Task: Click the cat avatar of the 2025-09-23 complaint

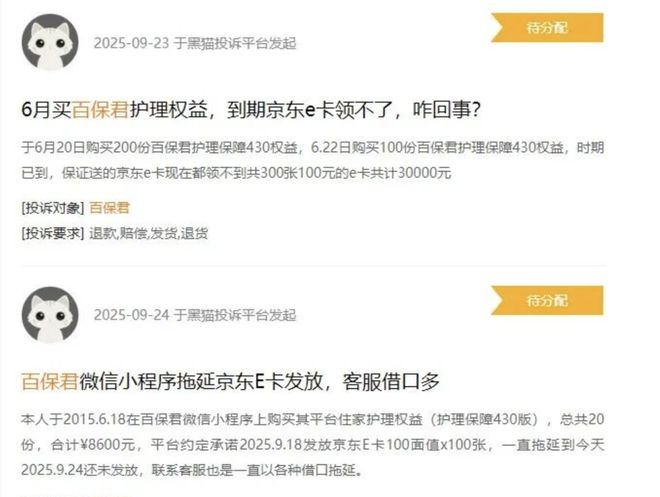Action: pos(50,43)
